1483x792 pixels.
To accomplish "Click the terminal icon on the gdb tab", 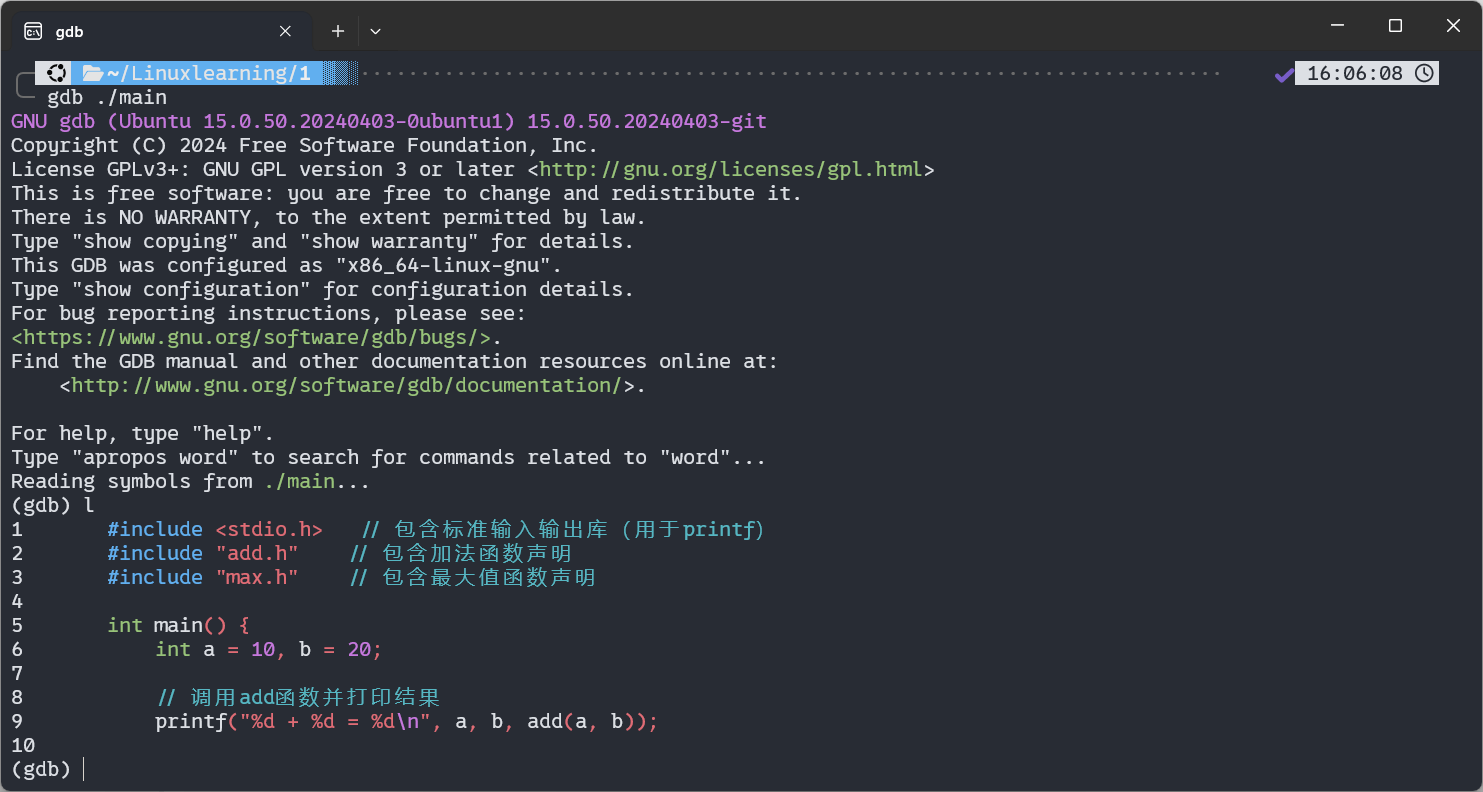I will point(33,31).
